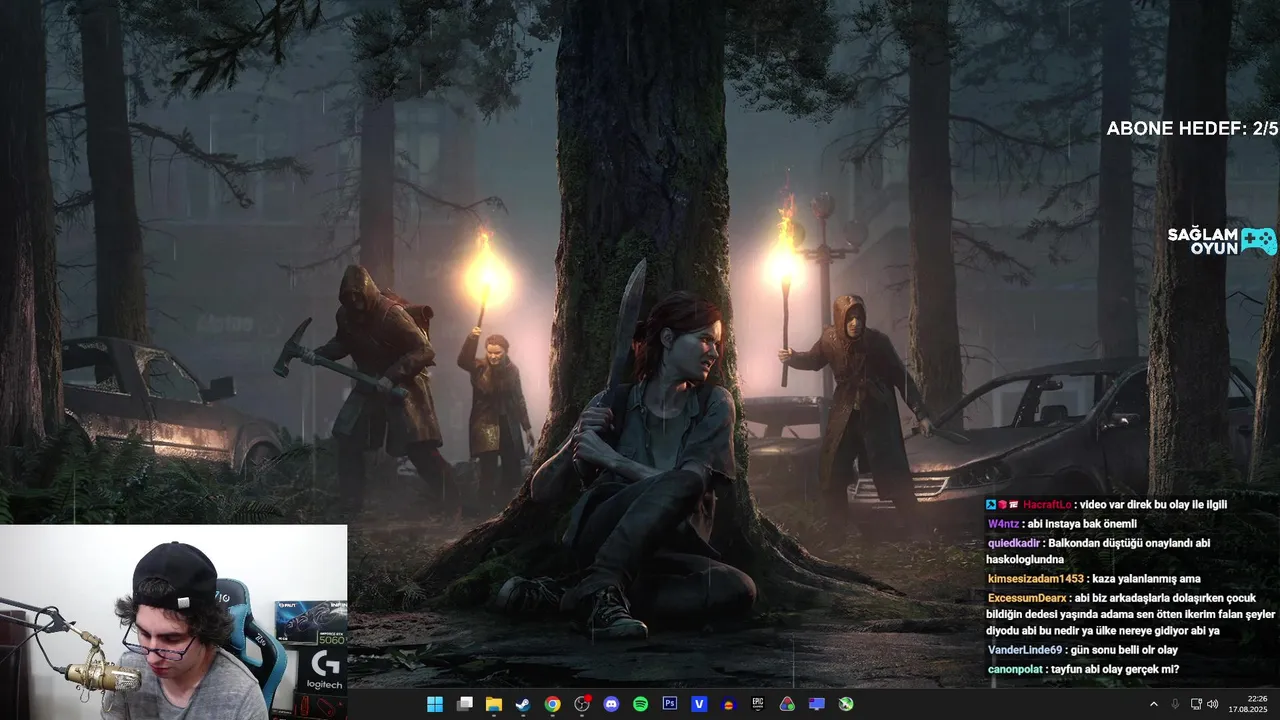Switch to Google Chrome in taskbar

552,704
